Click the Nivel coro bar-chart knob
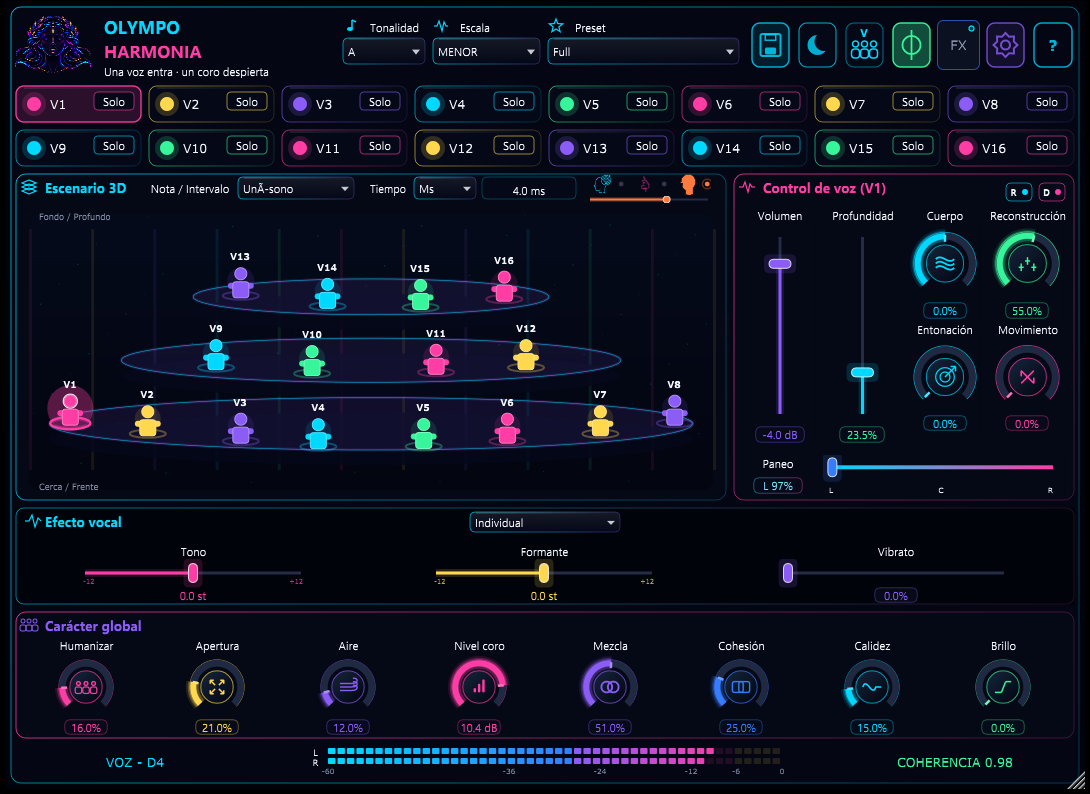The height and width of the screenshot is (794, 1090). [479, 687]
